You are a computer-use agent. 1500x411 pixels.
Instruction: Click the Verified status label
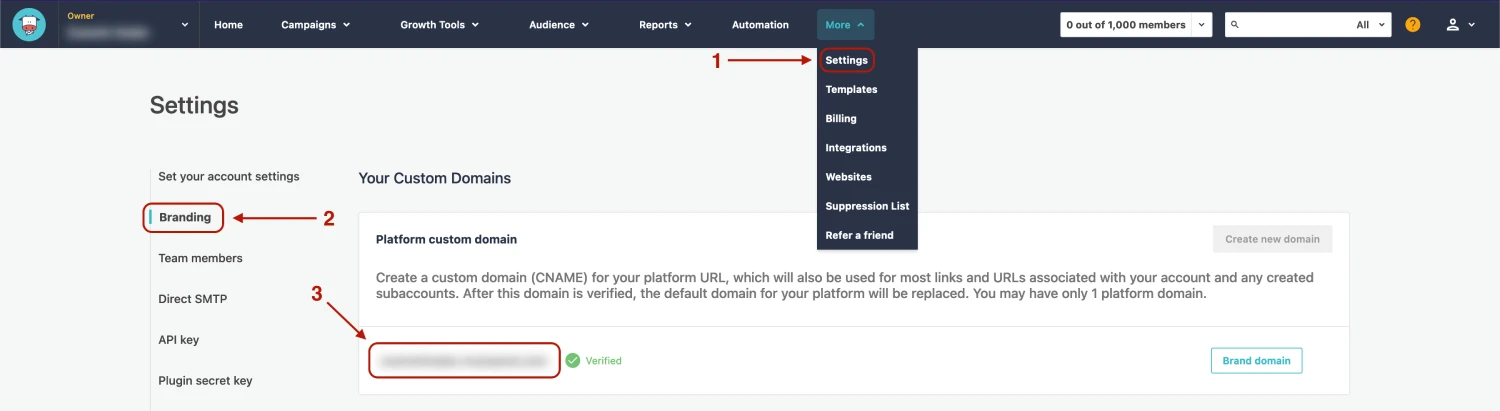click(603, 361)
